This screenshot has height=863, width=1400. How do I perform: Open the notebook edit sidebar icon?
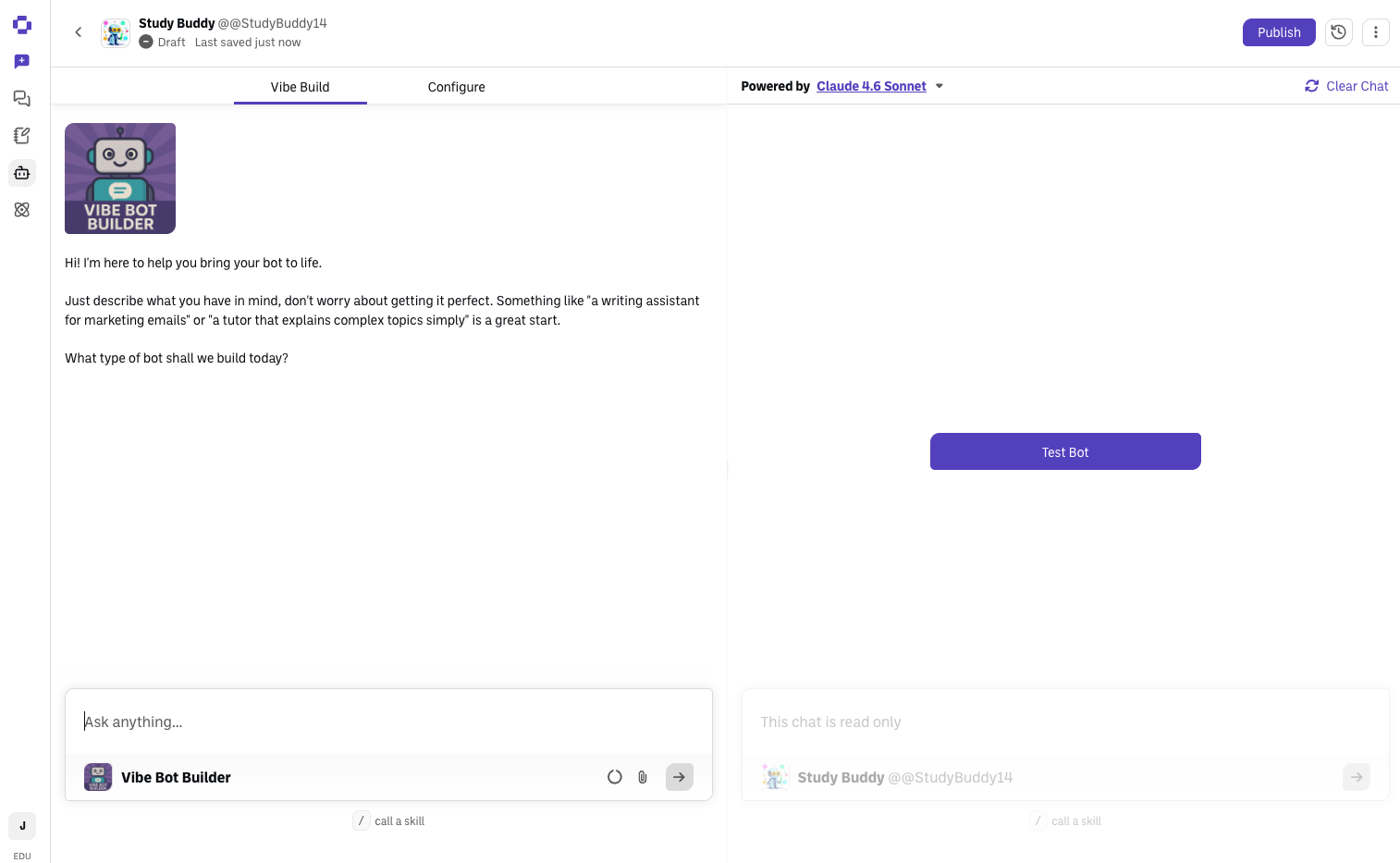[x=22, y=136]
